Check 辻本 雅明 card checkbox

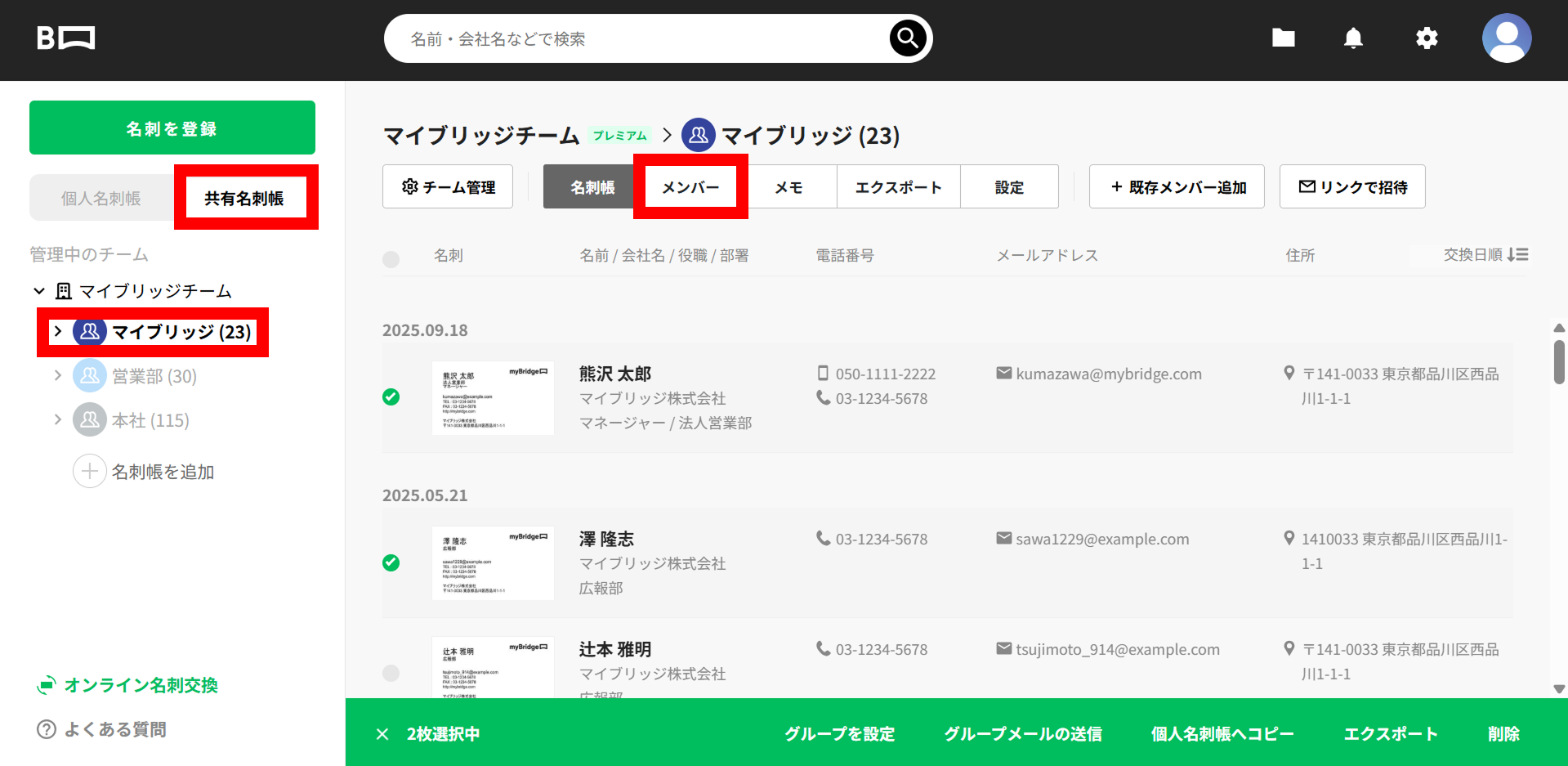pyautogui.click(x=391, y=673)
